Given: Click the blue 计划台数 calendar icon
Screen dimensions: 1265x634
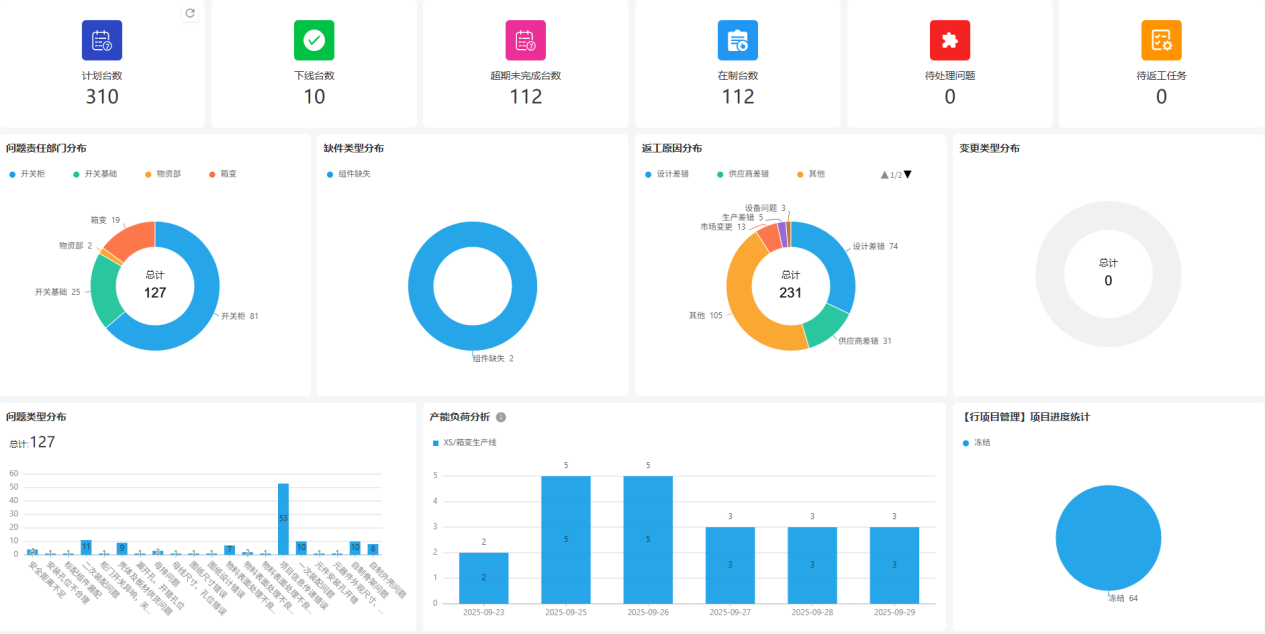Looking at the screenshot, I should coord(102,40).
